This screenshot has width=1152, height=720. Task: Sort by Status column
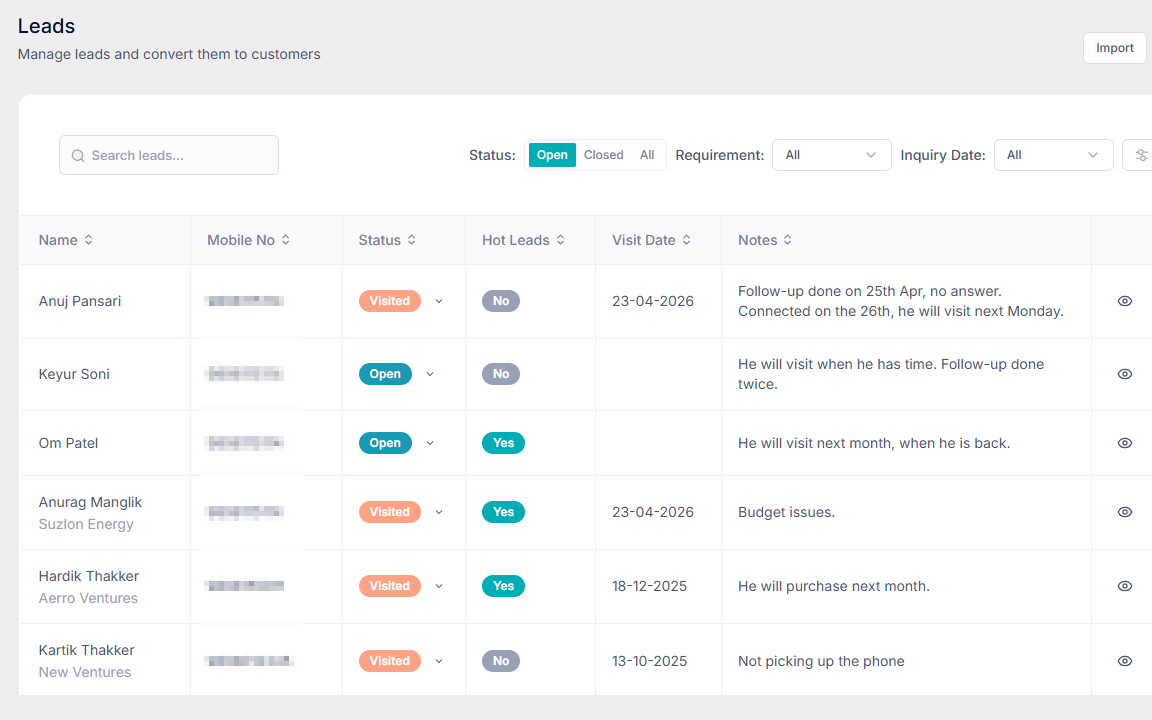tap(411, 240)
